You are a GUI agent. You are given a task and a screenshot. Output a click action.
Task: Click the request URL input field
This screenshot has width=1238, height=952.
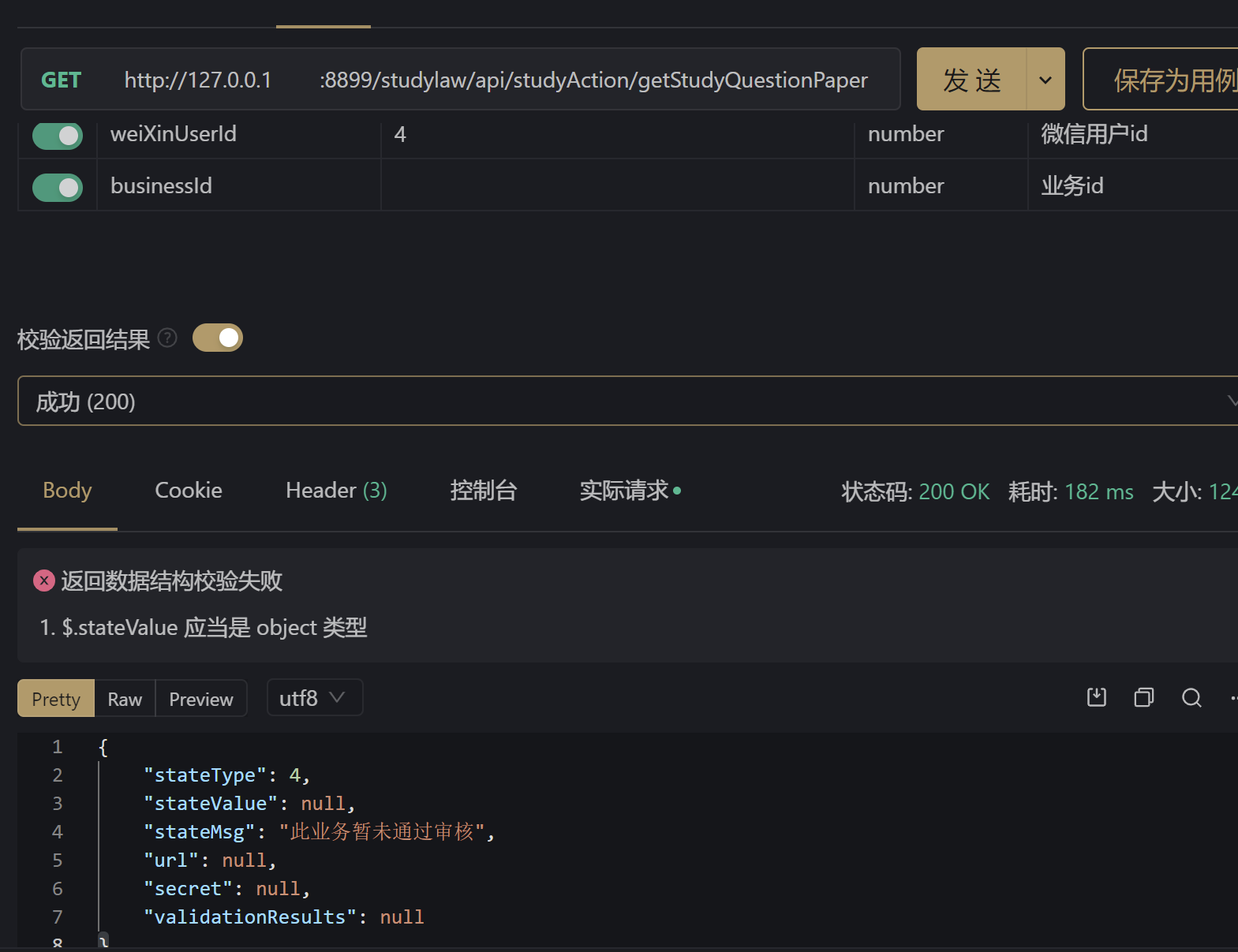click(x=496, y=80)
